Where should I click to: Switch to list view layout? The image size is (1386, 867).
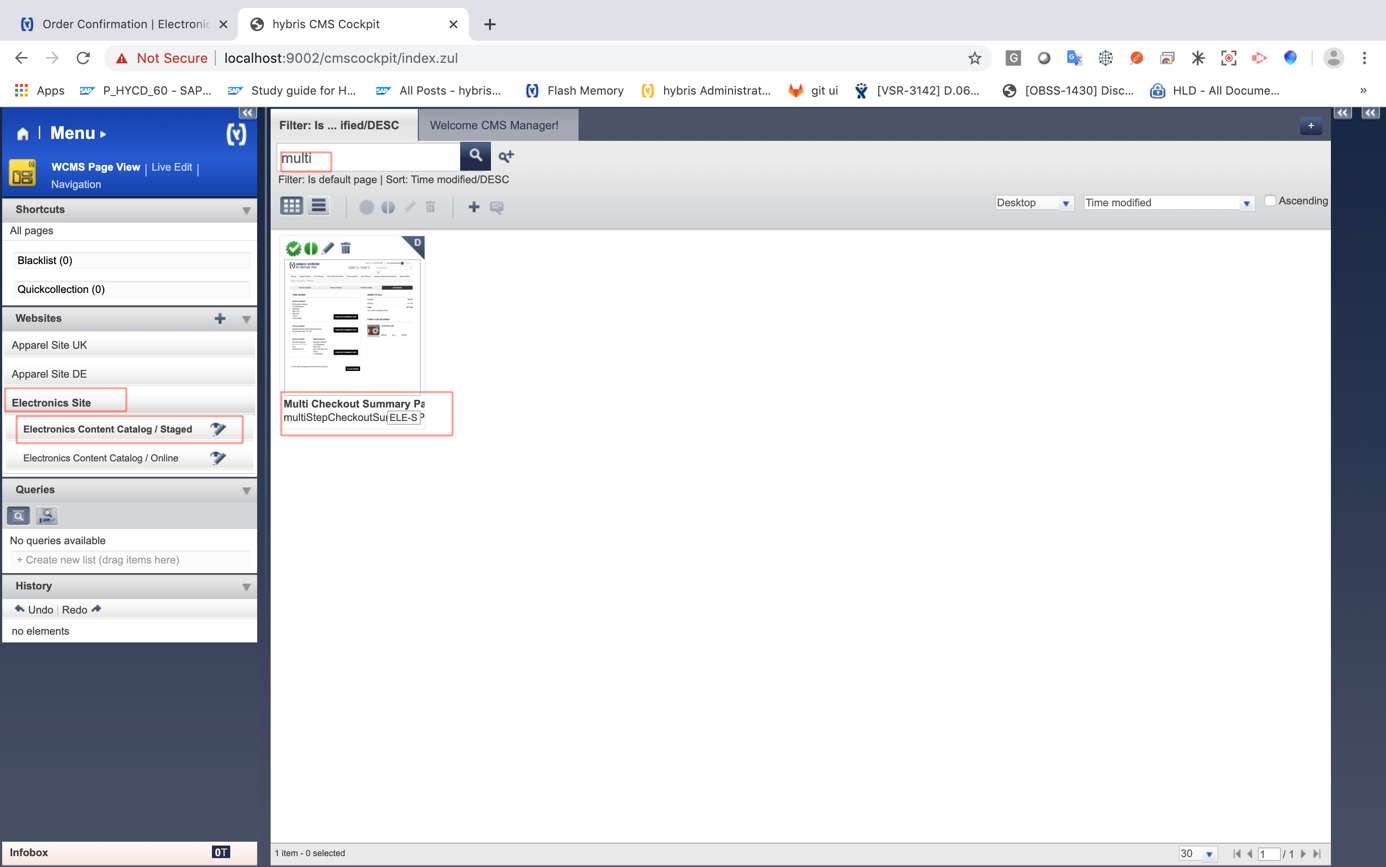coord(318,206)
